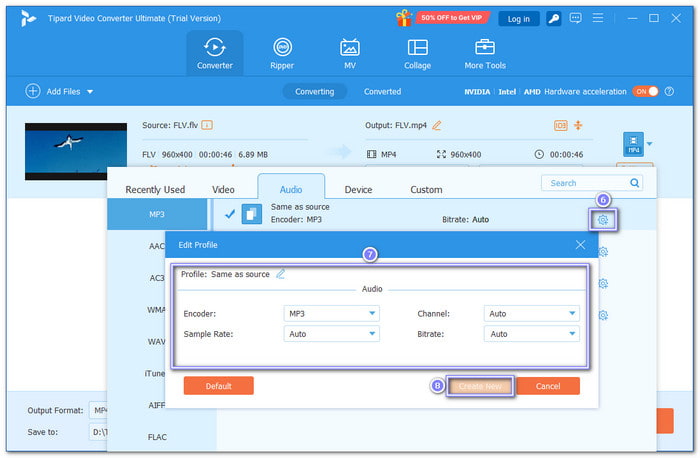Open the MV maker module
Image resolution: width=700 pixels, height=458 pixels.
(x=350, y=53)
